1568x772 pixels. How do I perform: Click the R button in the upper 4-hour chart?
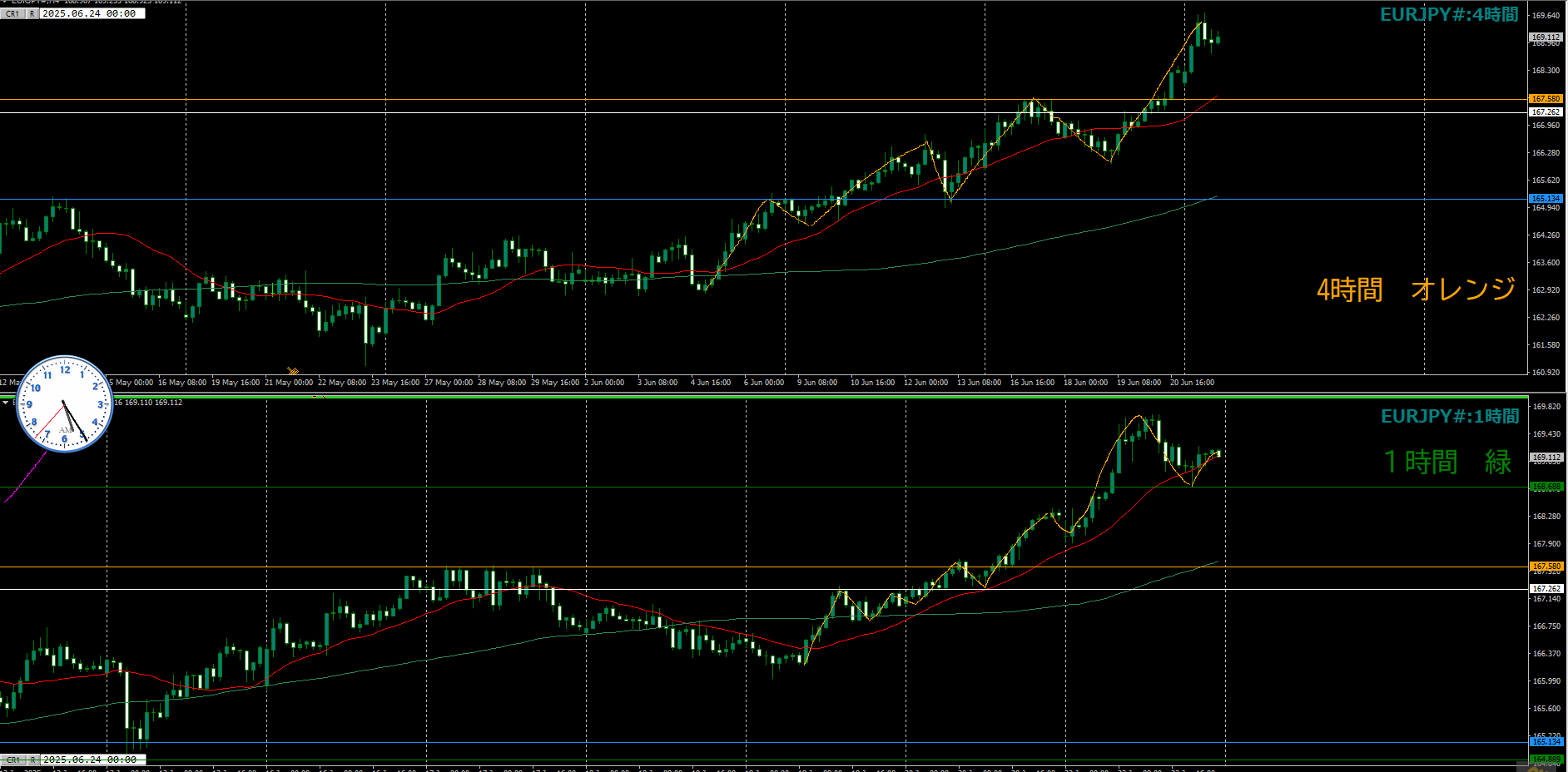tap(32, 14)
